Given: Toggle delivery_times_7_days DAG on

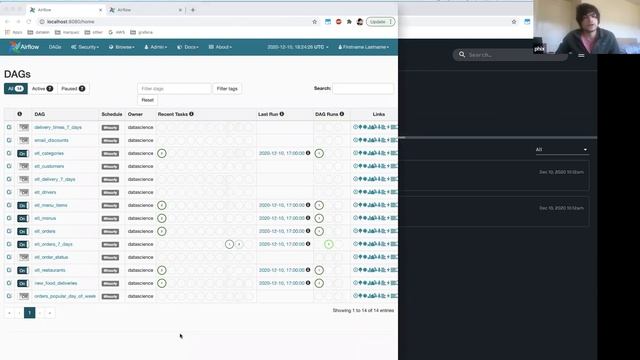Looking at the screenshot, I should coord(23,127).
